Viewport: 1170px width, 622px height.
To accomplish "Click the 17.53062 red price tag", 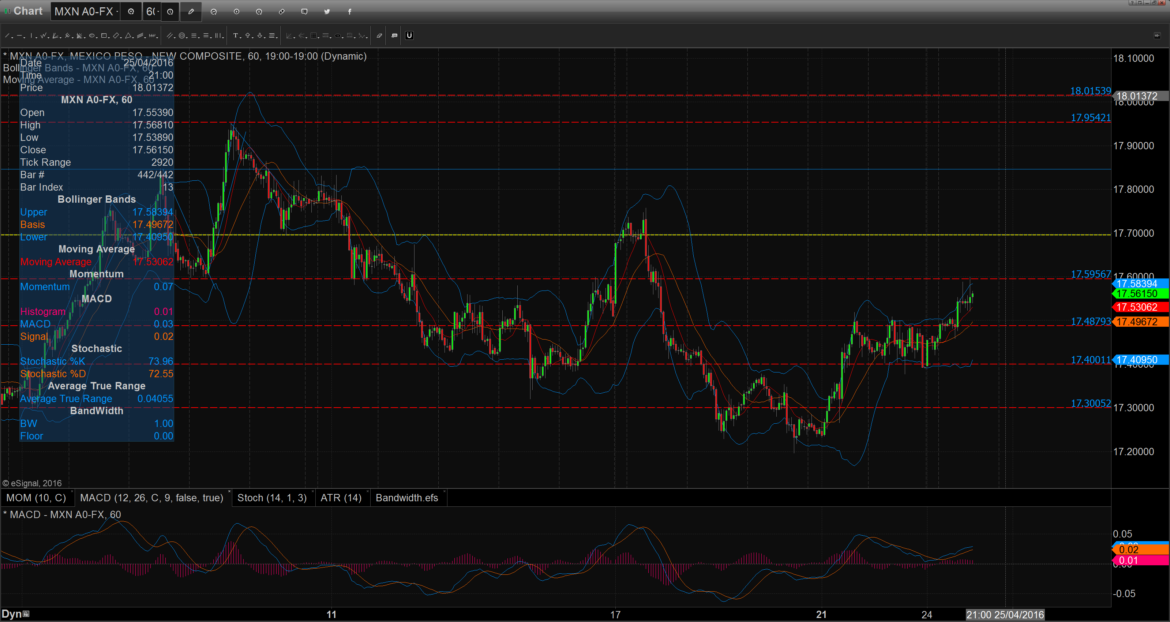I will coord(1136,307).
